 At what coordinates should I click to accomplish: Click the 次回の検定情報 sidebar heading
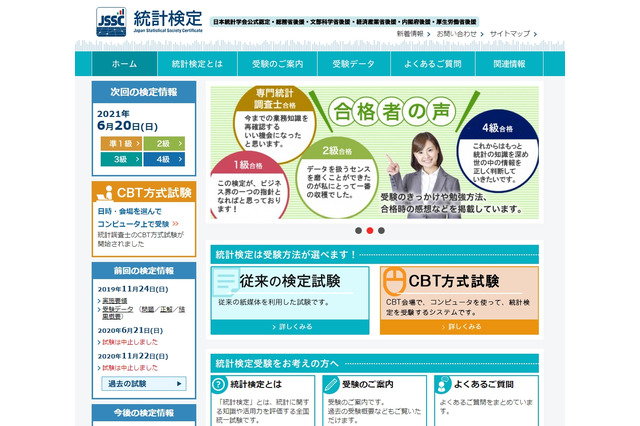tap(144, 92)
